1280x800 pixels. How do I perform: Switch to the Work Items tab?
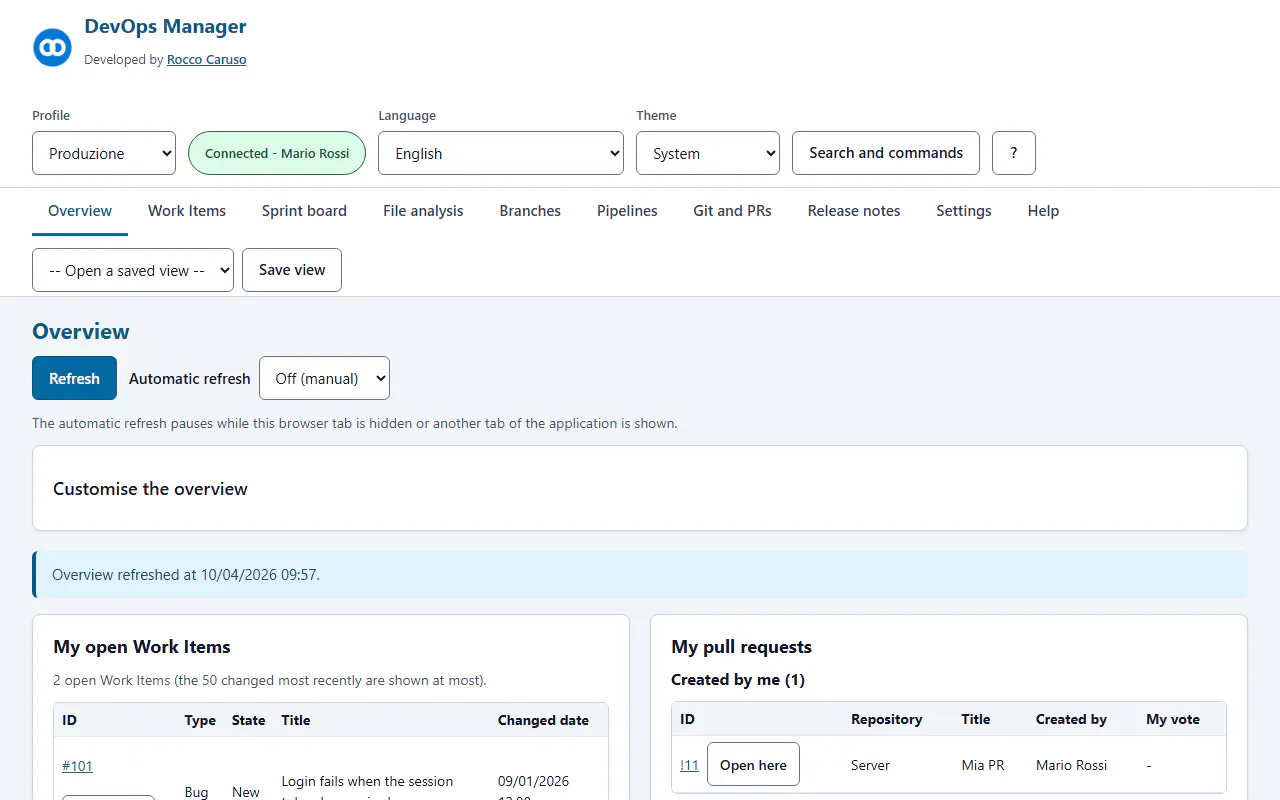[x=187, y=211]
